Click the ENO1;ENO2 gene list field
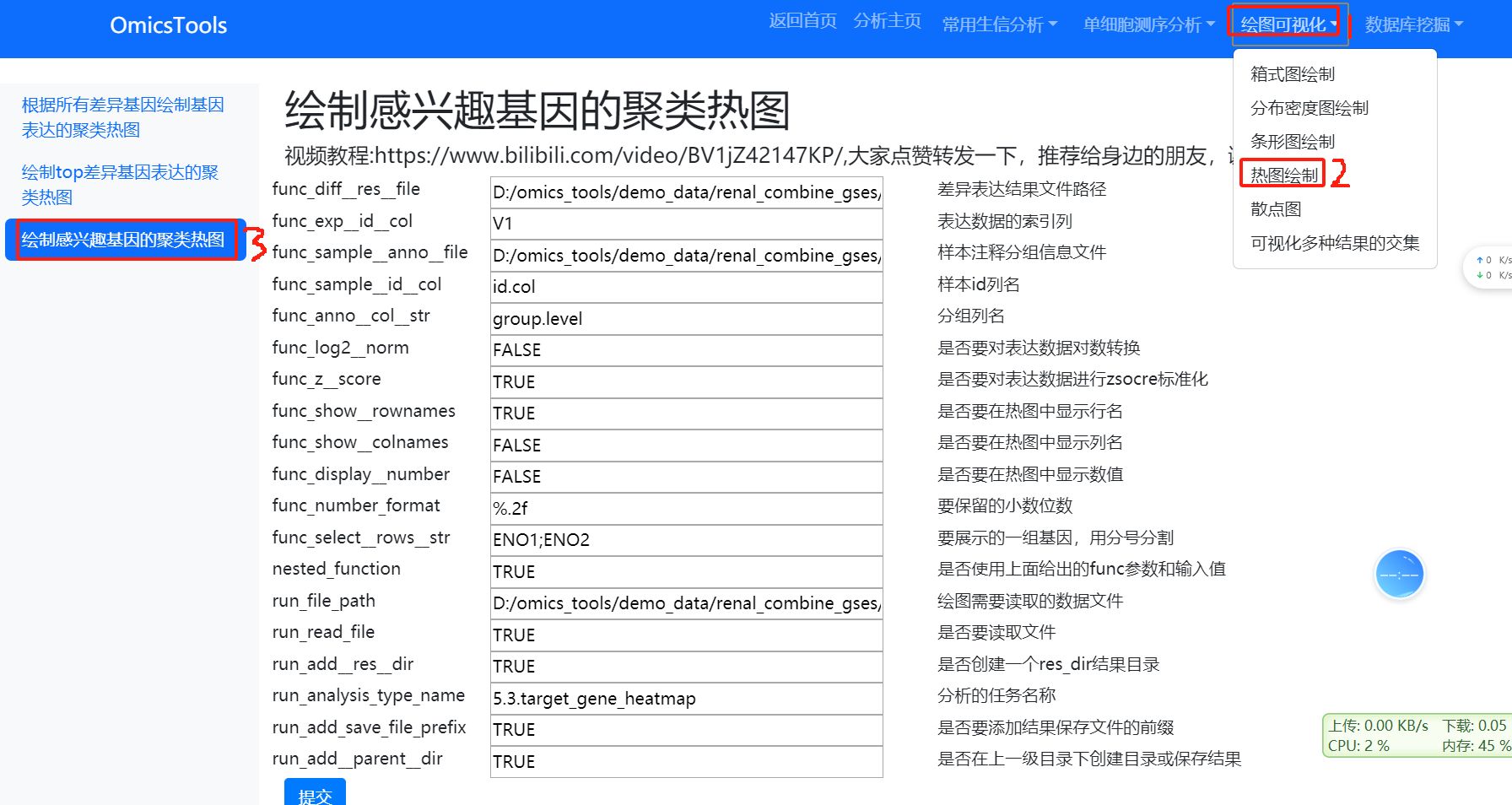Viewport: 1512px width, 805px height. click(687, 540)
